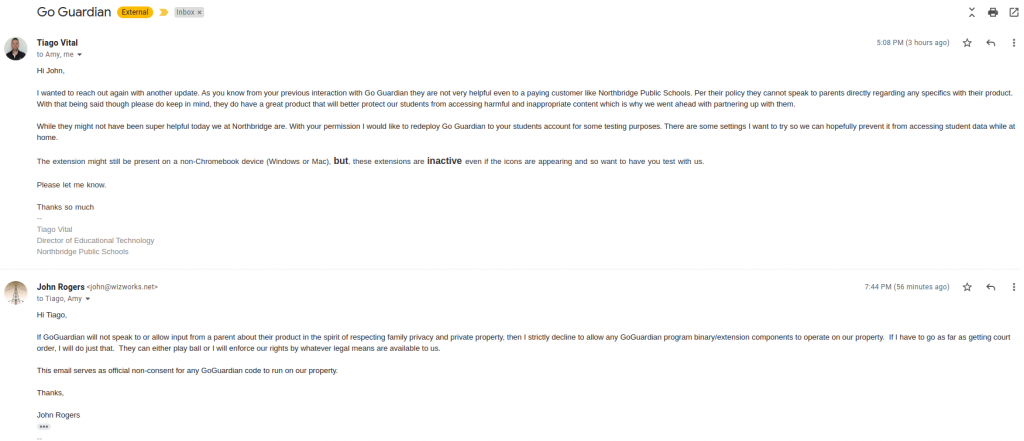Select the Tiago Vital sender name
1024x441 pixels.
tap(57, 42)
